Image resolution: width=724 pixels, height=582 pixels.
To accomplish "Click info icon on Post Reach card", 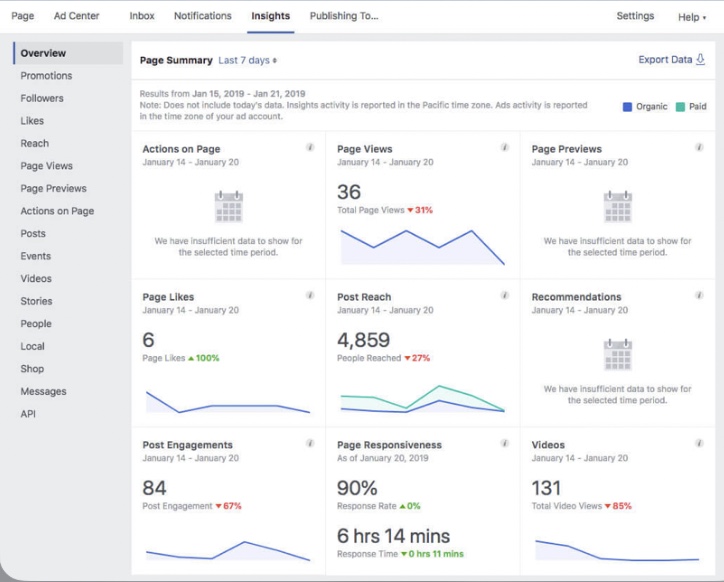I will (x=504, y=295).
